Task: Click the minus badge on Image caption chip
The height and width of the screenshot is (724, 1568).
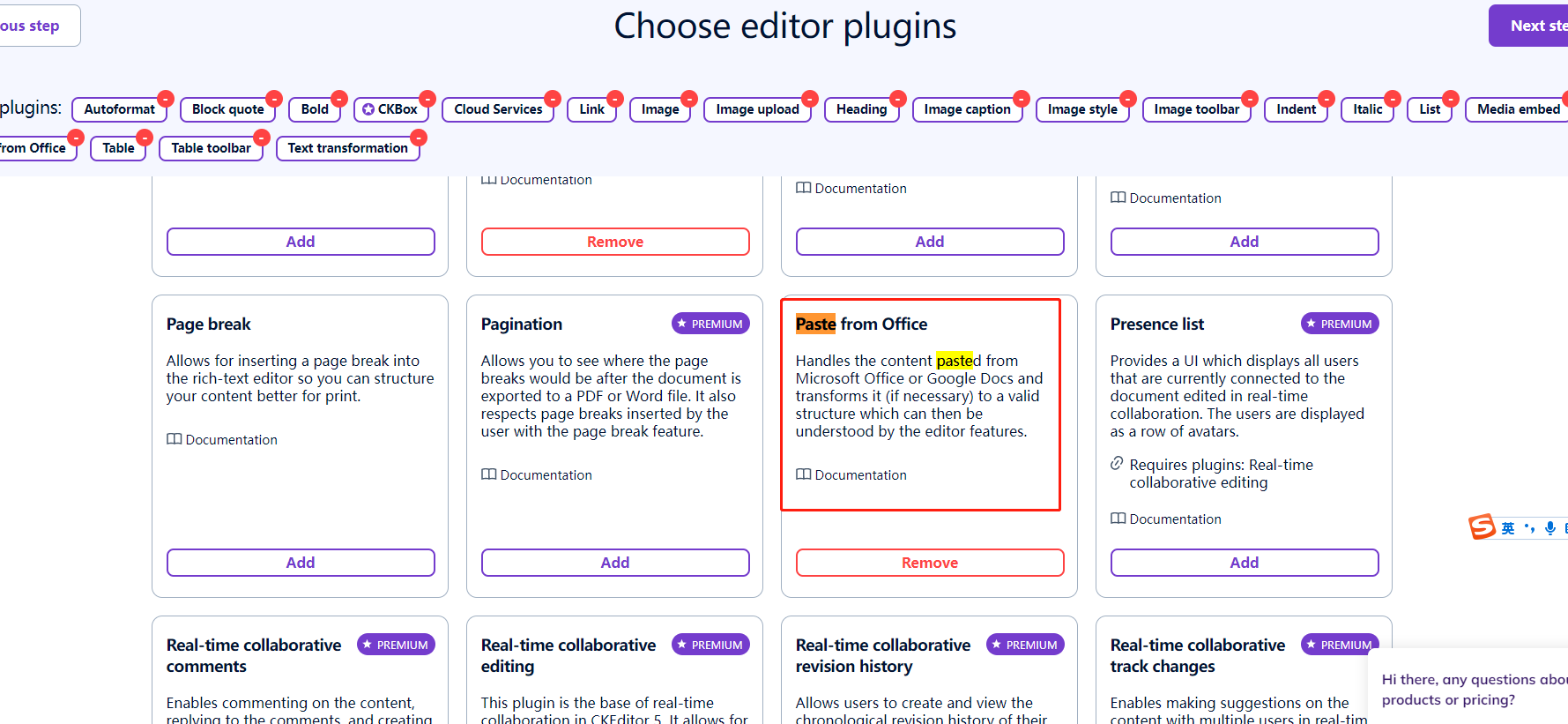Action: 1022,99
